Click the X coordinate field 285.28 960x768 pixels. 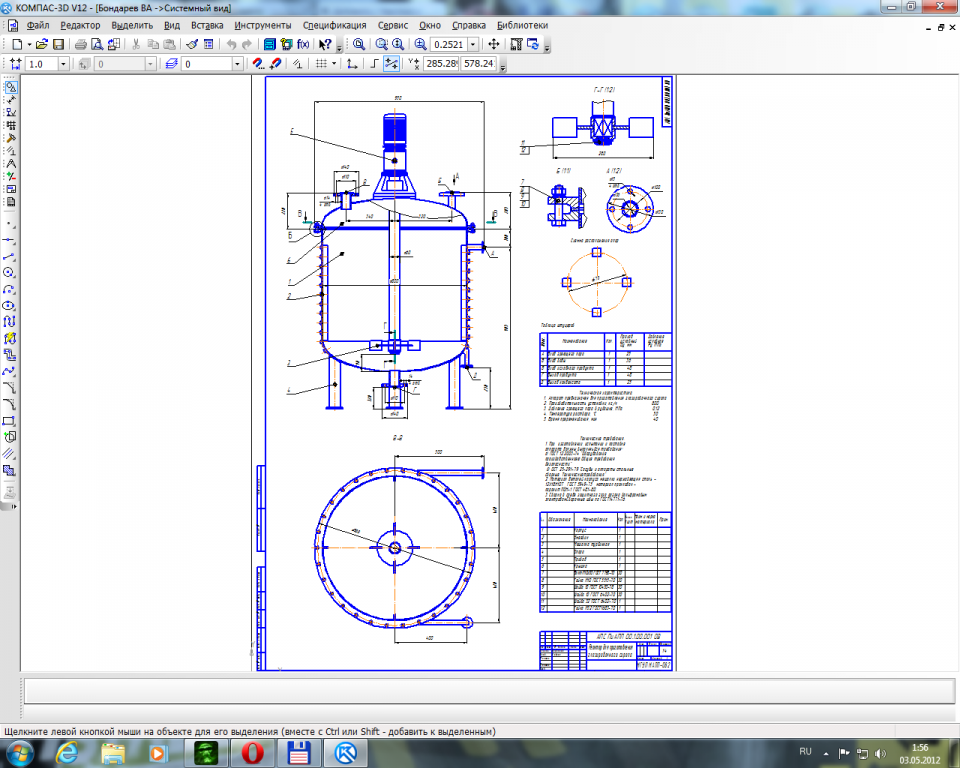(x=441, y=64)
